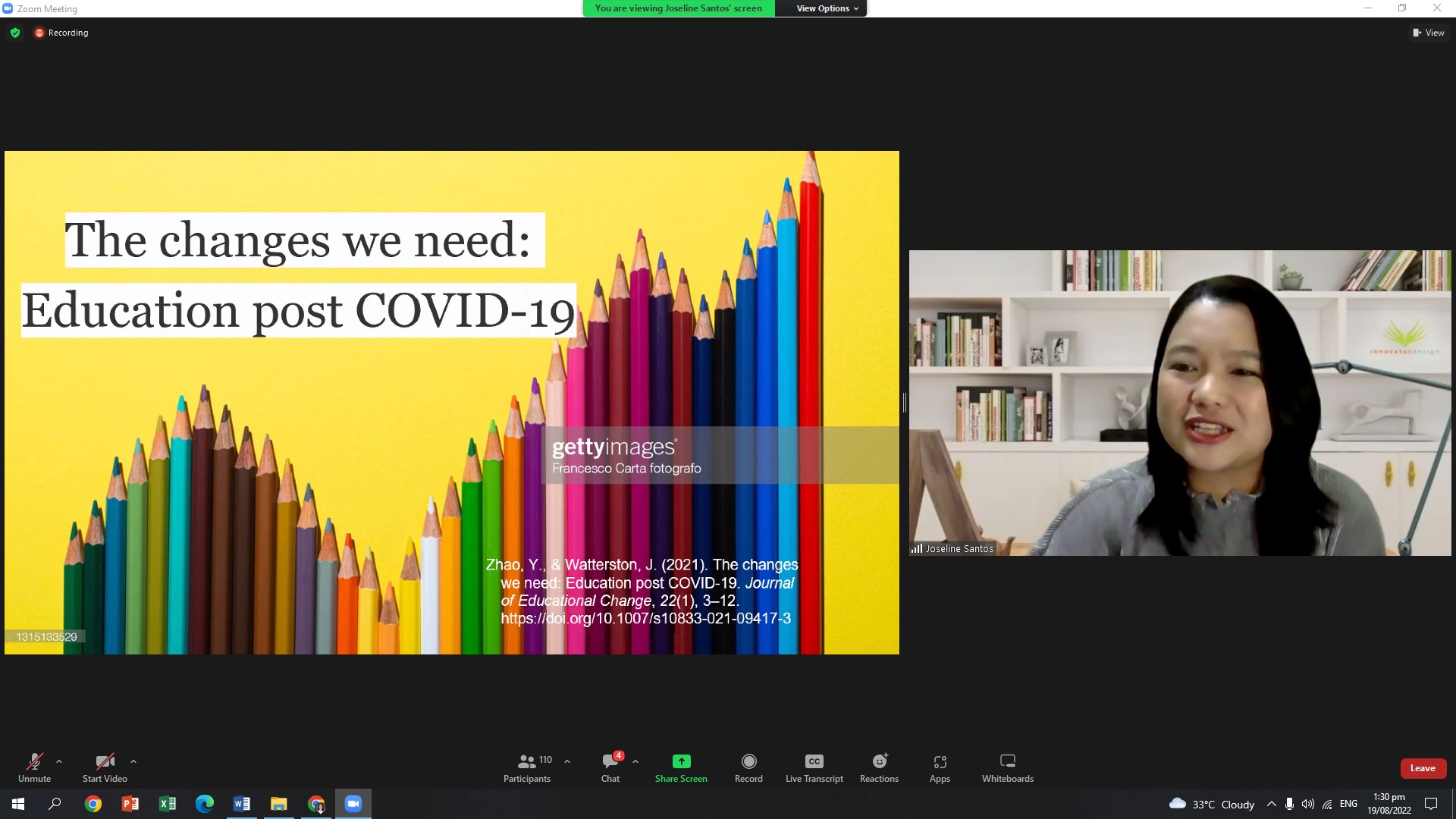Click the Recording indicator
Image resolution: width=1456 pixels, height=819 pixels.
pyautogui.click(x=61, y=33)
